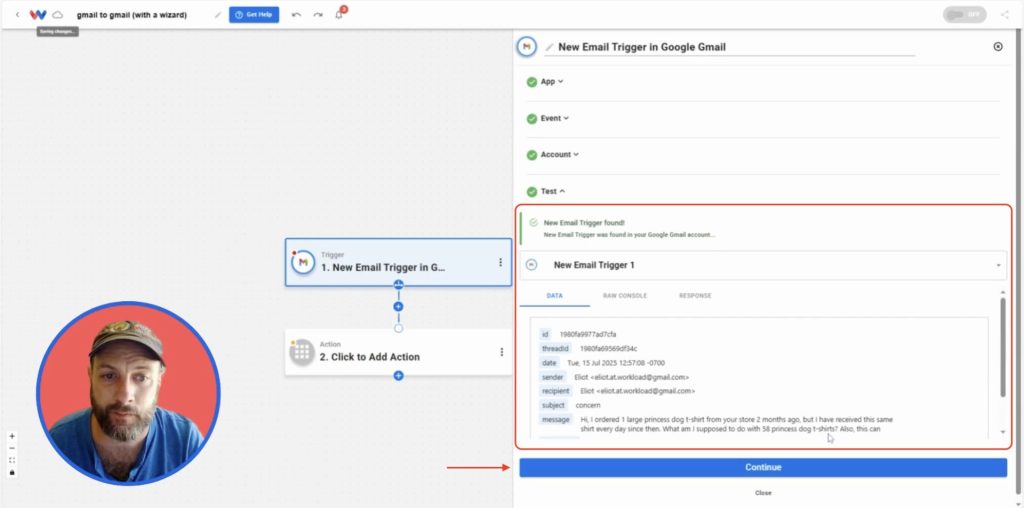
Task: Expand the App section
Action: pos(552,82)
